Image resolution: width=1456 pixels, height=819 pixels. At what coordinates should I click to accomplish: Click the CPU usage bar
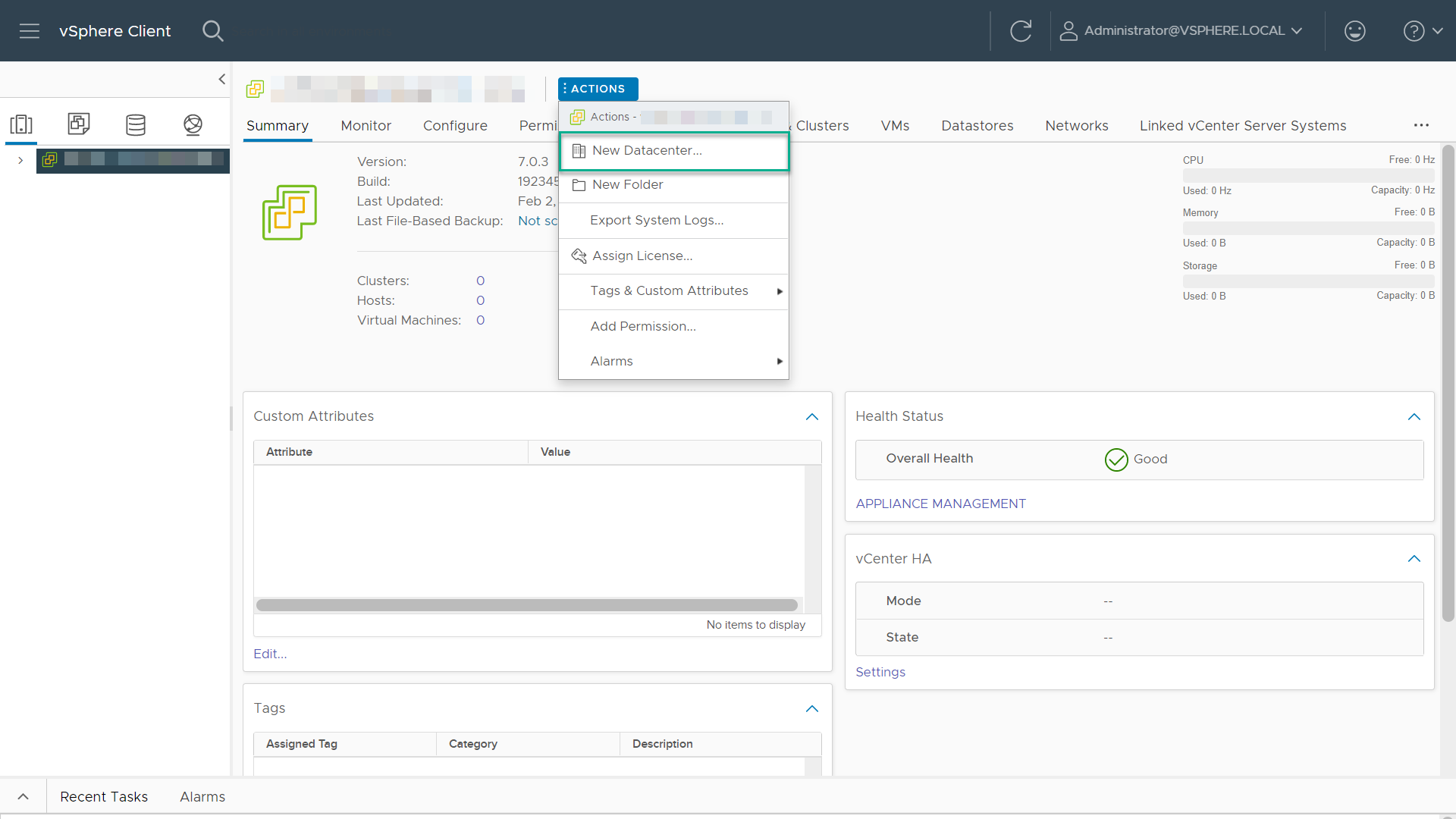click(x=1309, y=175)
